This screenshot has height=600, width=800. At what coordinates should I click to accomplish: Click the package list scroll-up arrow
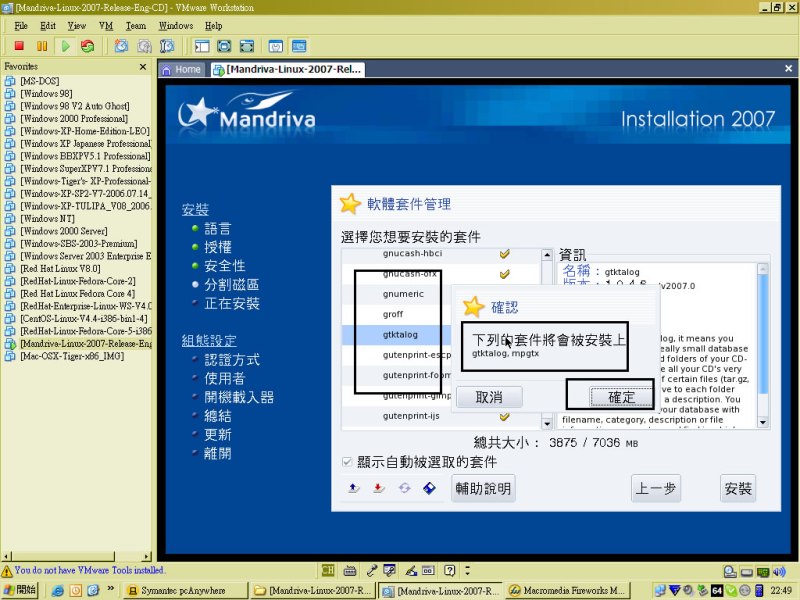click(x=547, y=254)
